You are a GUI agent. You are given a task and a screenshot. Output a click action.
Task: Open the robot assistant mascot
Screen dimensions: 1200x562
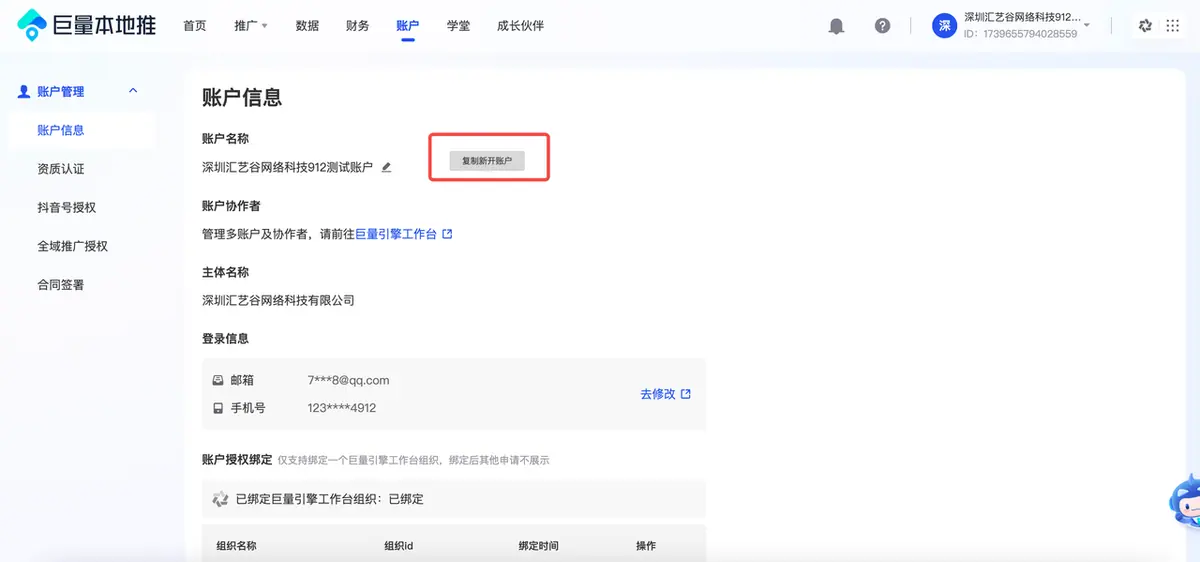(x=1186, y=500)
